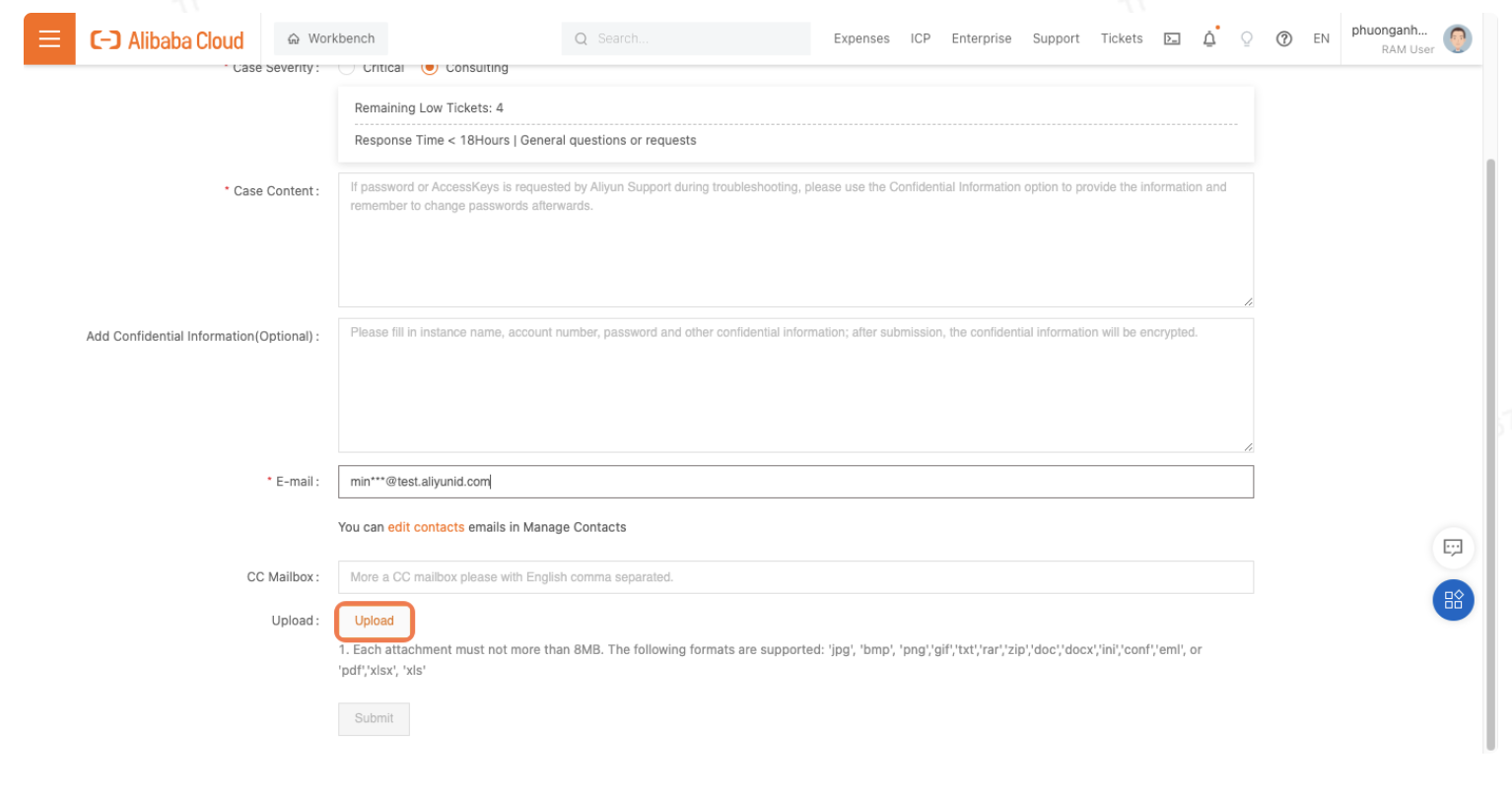This screenshot has height=794, width=1512.
Task: Open the chat feedback bubble icon
Action: pos(1453,548)
